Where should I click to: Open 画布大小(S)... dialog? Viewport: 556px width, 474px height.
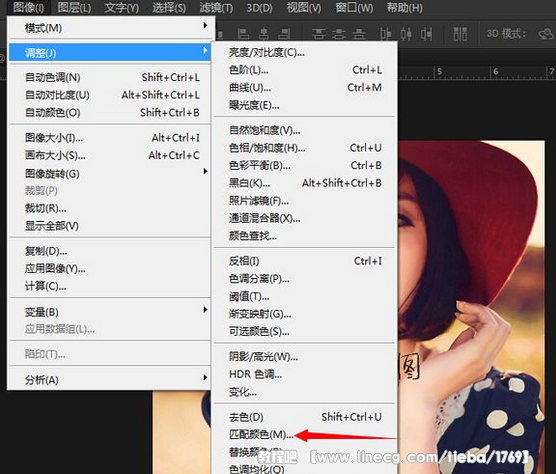109,155
